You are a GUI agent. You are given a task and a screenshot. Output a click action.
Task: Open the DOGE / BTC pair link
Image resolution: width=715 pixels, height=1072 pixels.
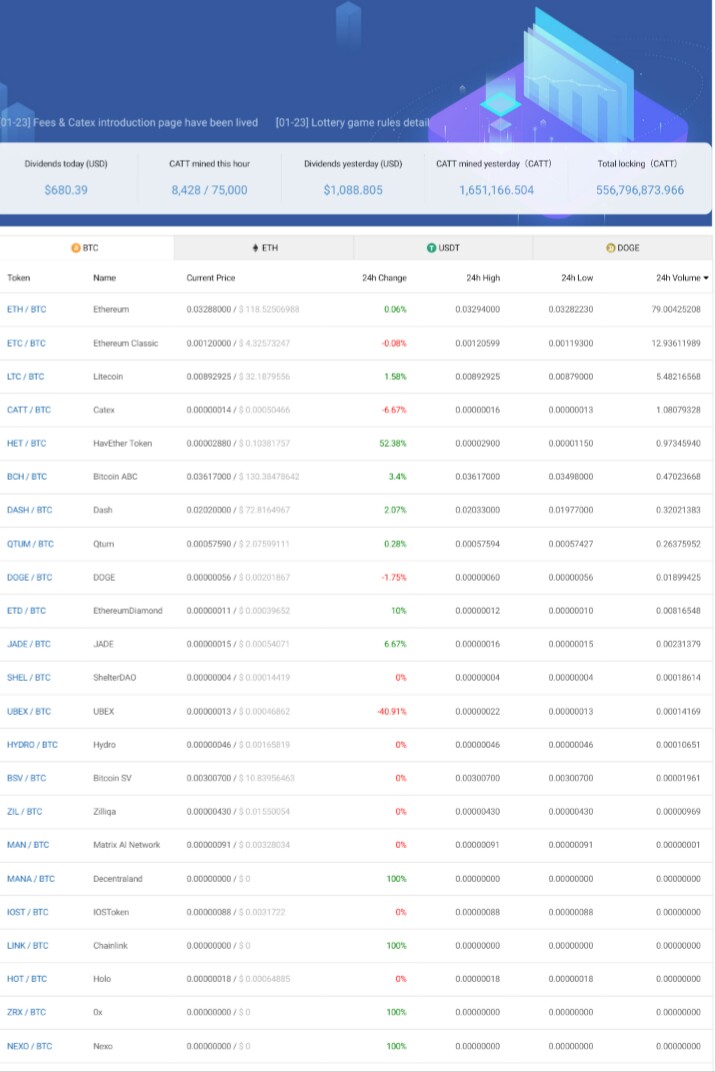(29, 577)
